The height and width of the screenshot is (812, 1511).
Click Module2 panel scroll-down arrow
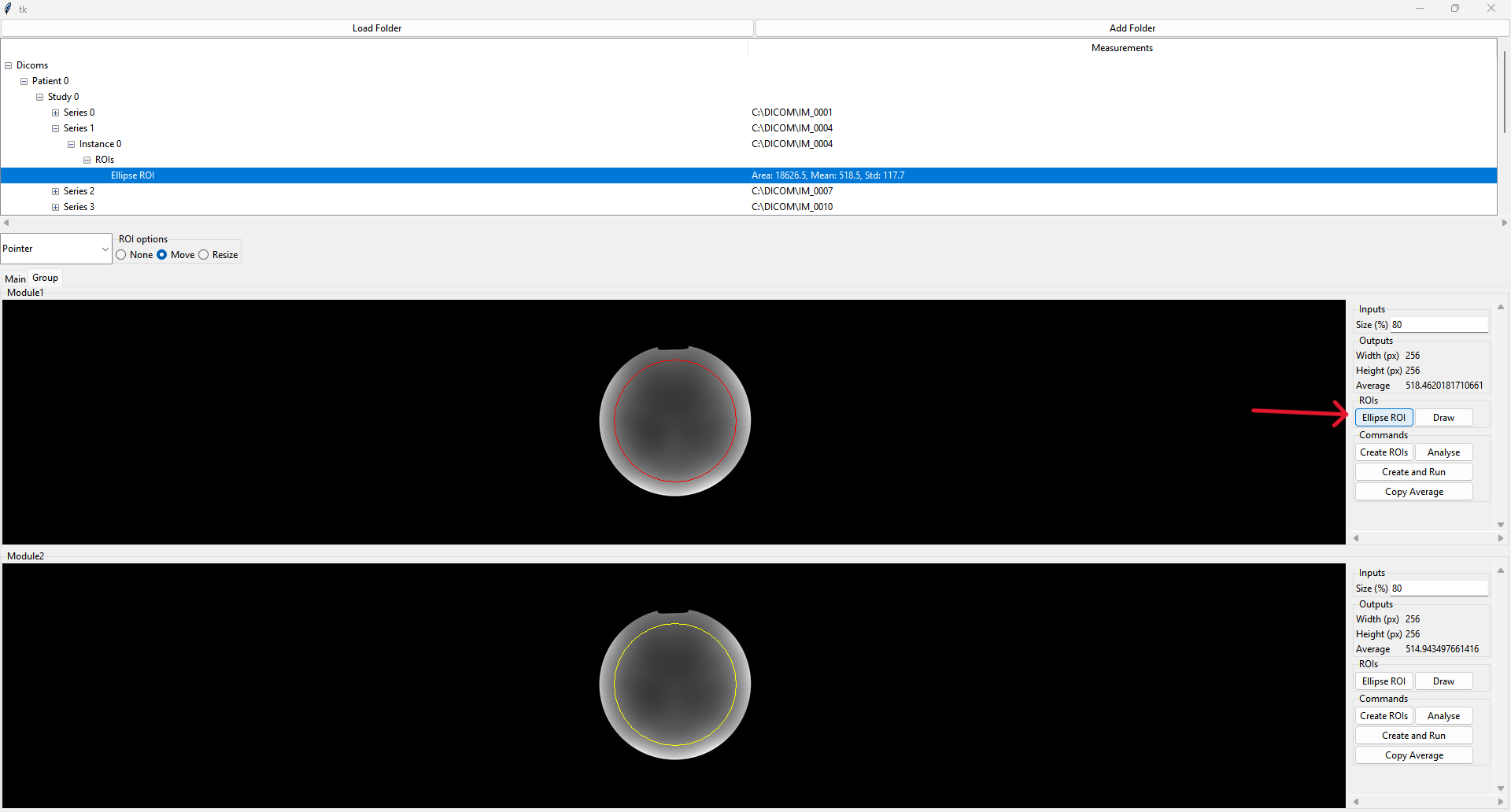point(1501,788)
